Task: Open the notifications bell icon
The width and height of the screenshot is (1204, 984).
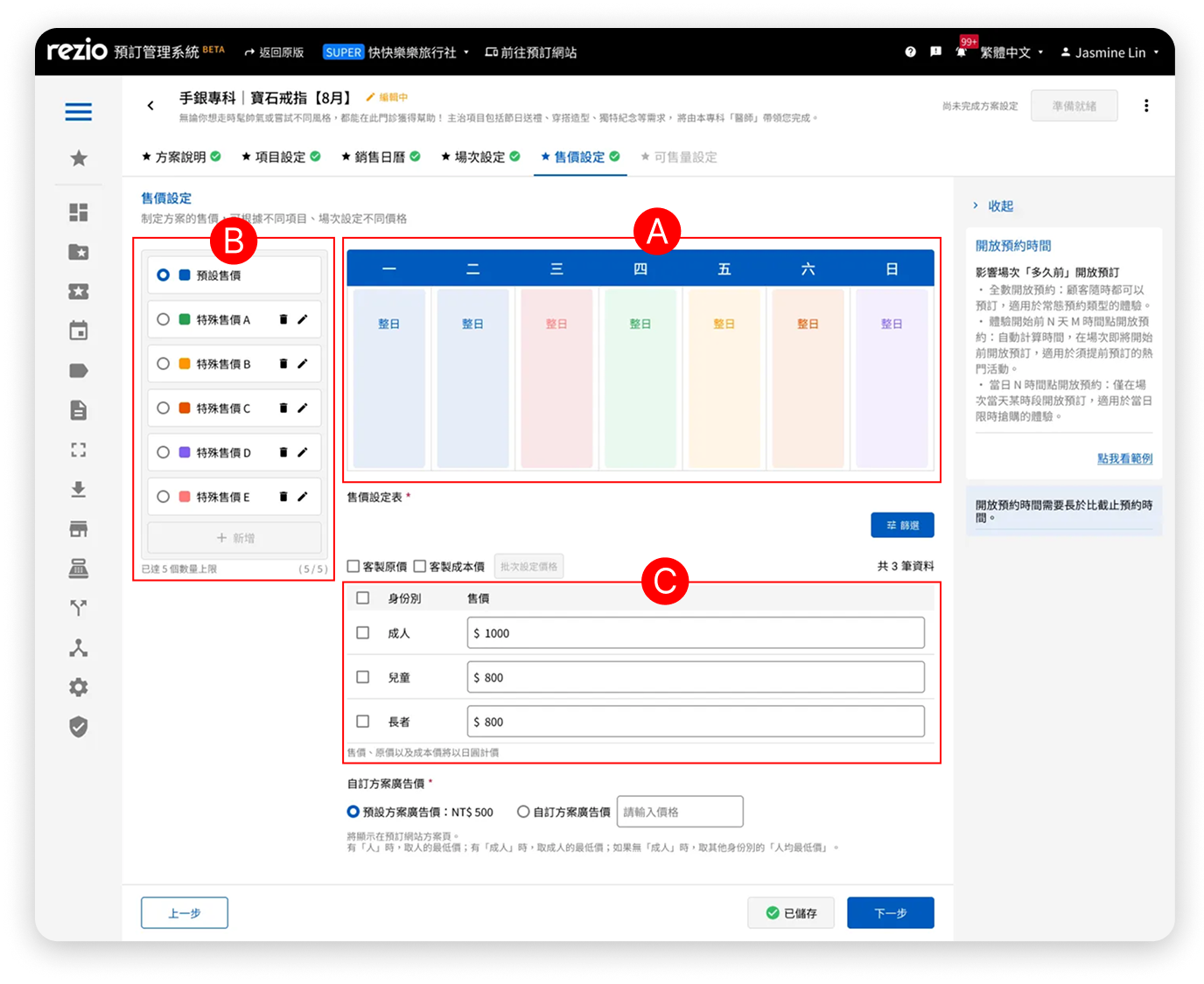Action: click(961, 52)
